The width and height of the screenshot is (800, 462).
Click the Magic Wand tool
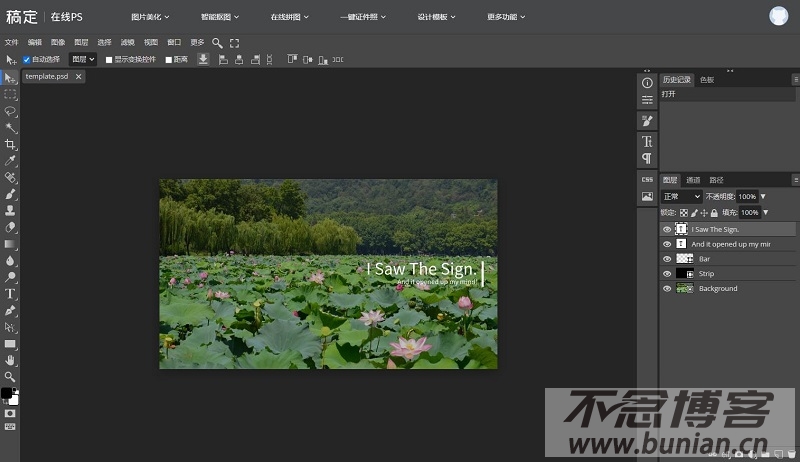(10, 128)
